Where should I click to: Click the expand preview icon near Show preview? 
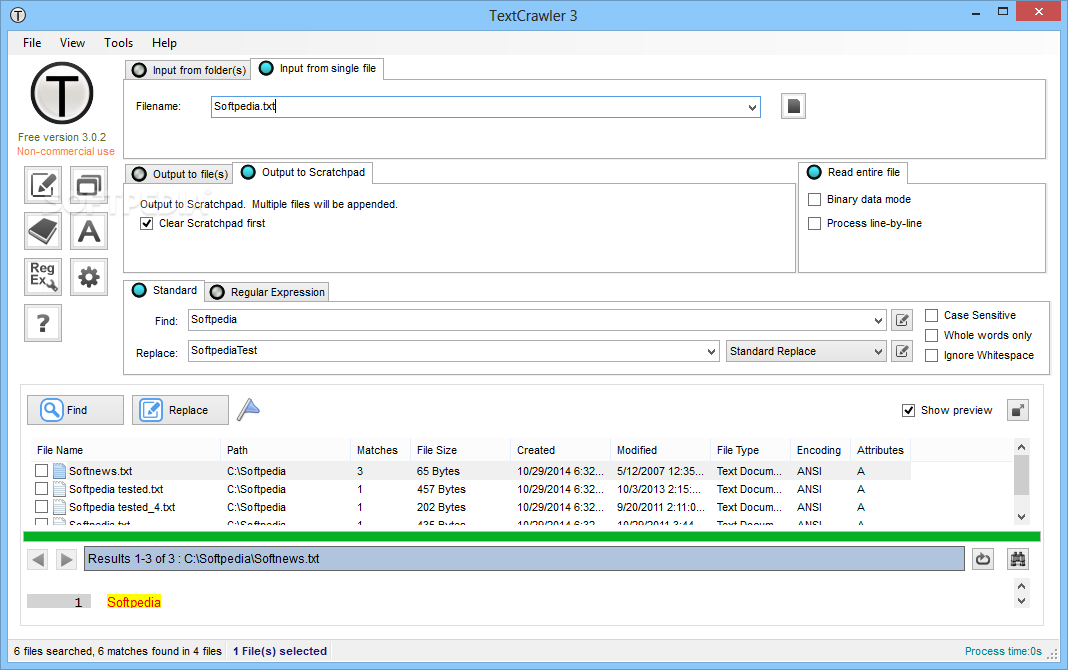coord(1018,410)
